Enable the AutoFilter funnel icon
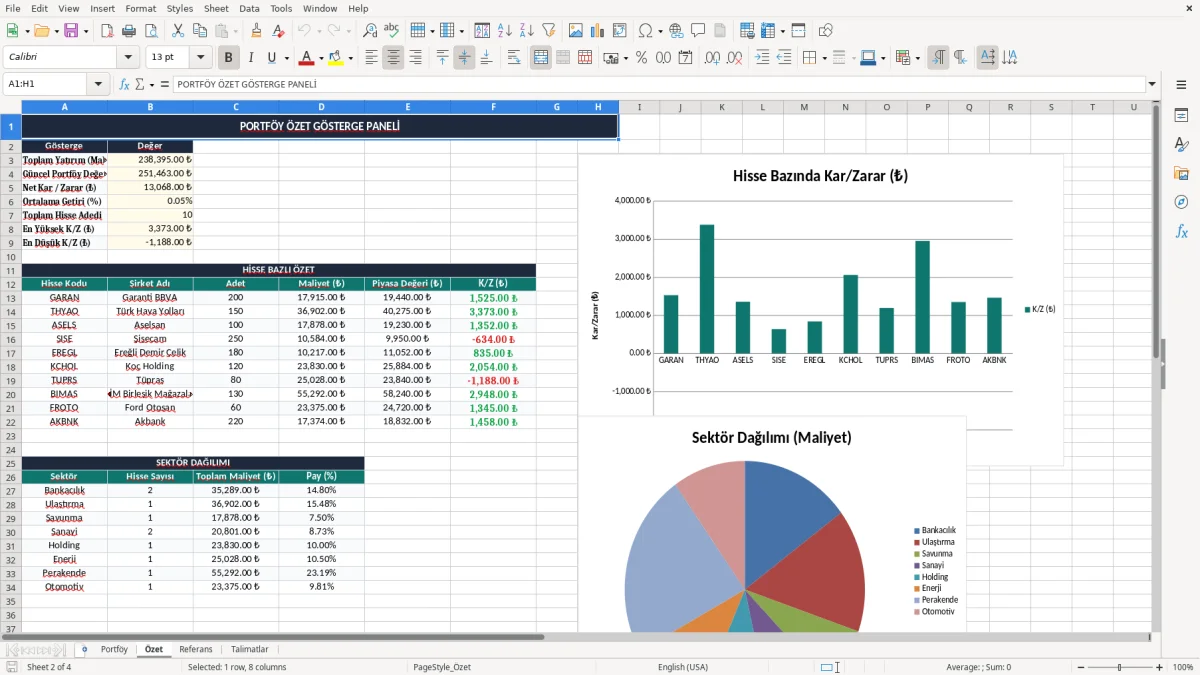 [548, 31]
